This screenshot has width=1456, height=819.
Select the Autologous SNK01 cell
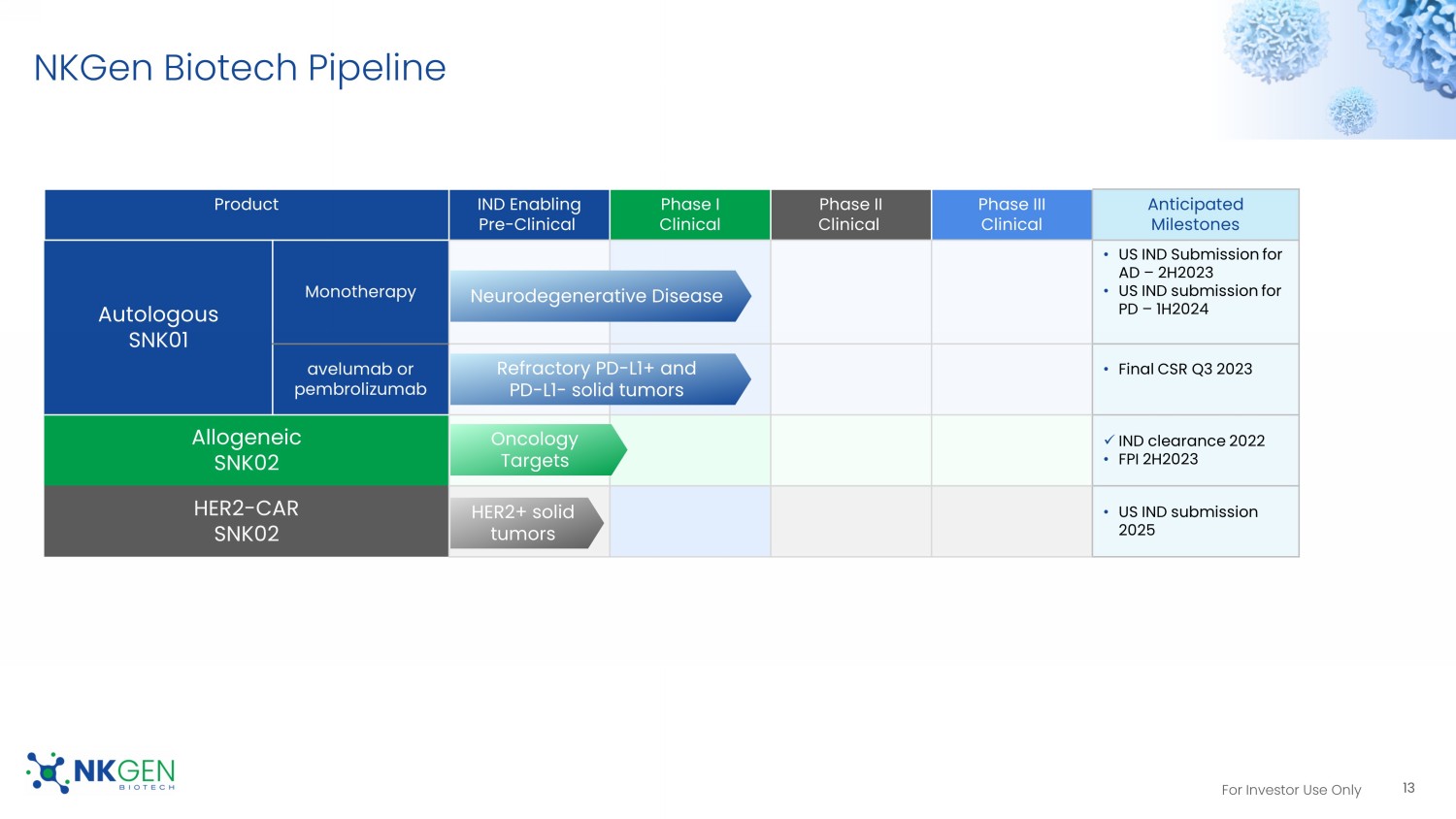click(158, 327)
